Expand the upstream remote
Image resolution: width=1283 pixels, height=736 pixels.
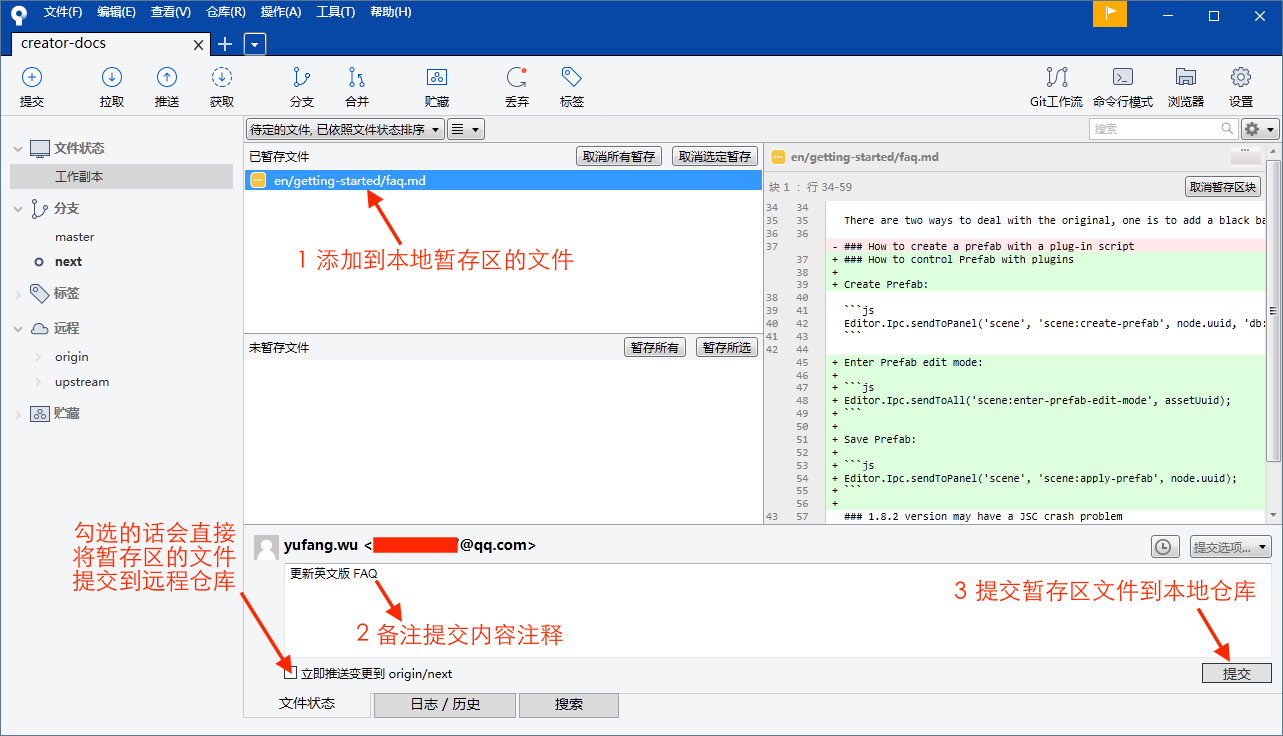(x=39, y=382)
